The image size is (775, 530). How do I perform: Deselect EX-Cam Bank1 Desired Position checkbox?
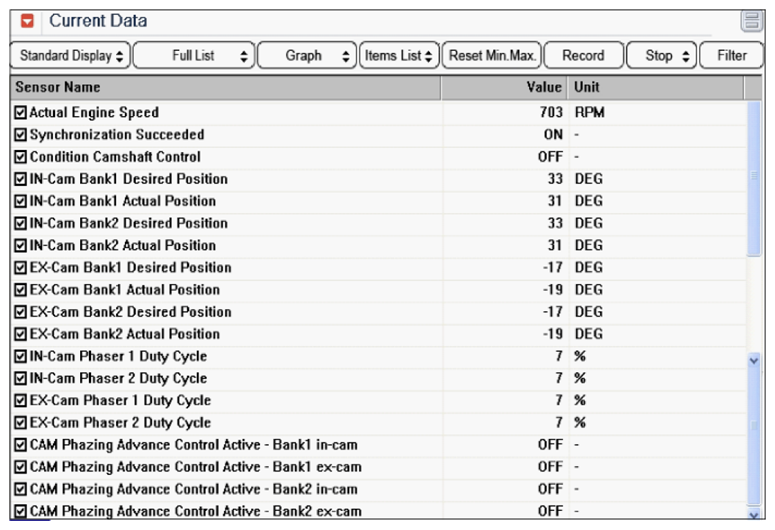pyautogui.click(x=21, y=268)
